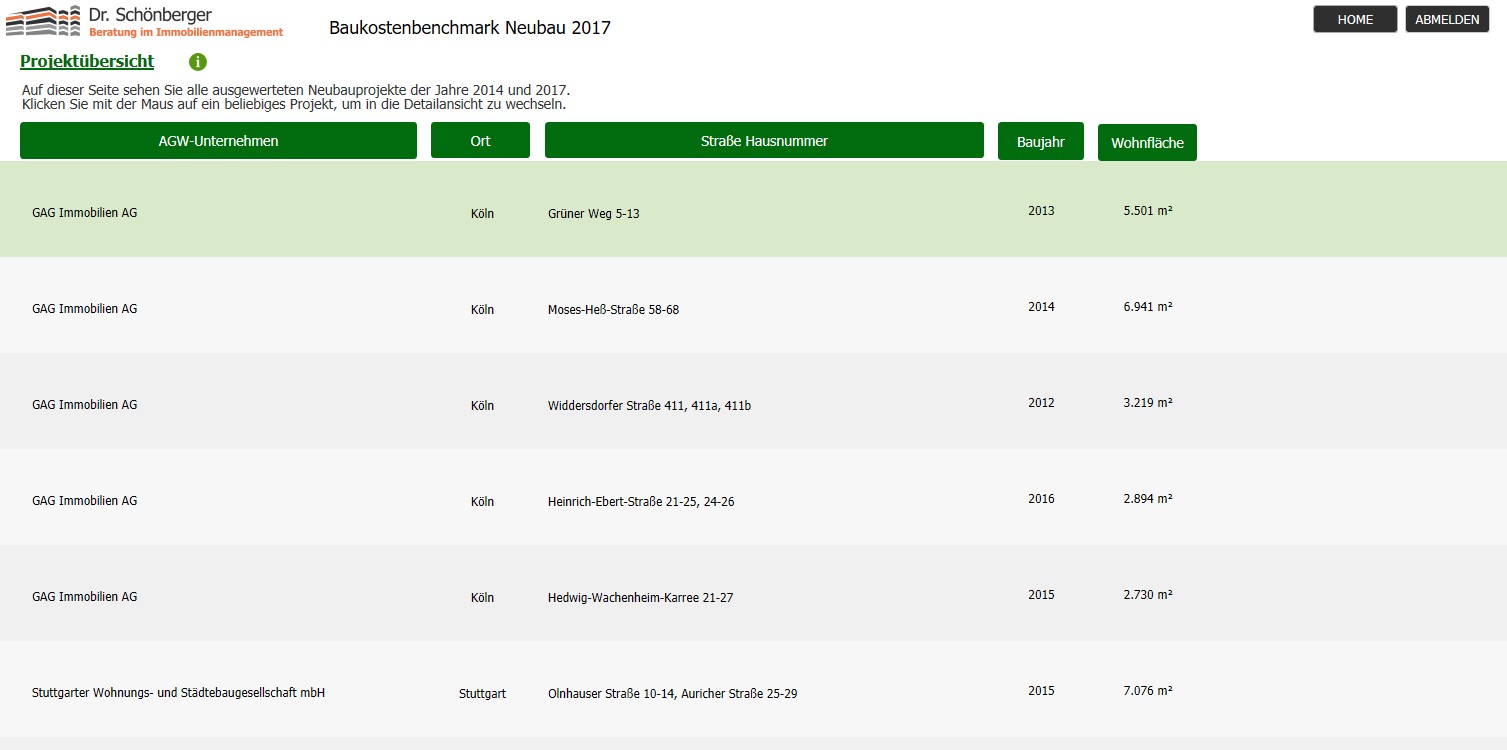The image size is (1507, 750).
Task: Click Wohnfläche value 5.501 m²
Action: point(1148,211)
